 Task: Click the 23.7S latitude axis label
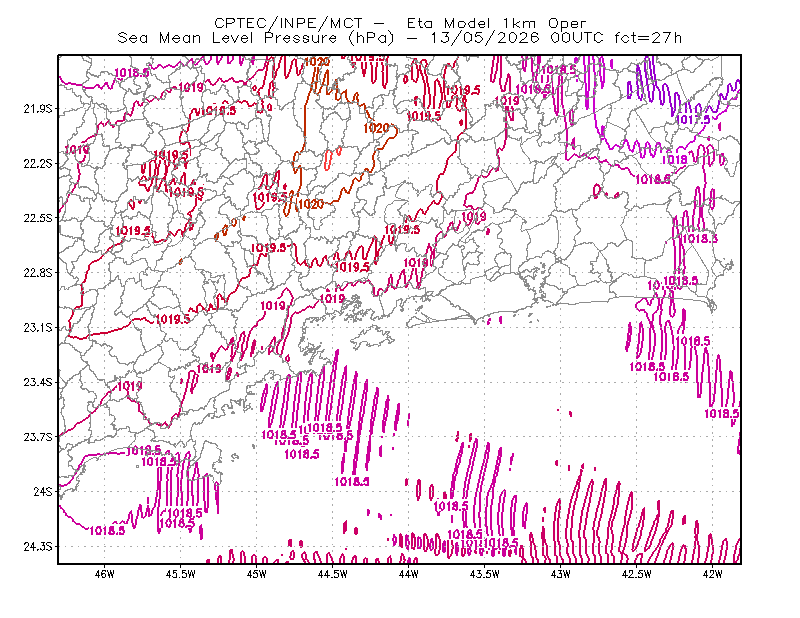(x=38, y=437)
